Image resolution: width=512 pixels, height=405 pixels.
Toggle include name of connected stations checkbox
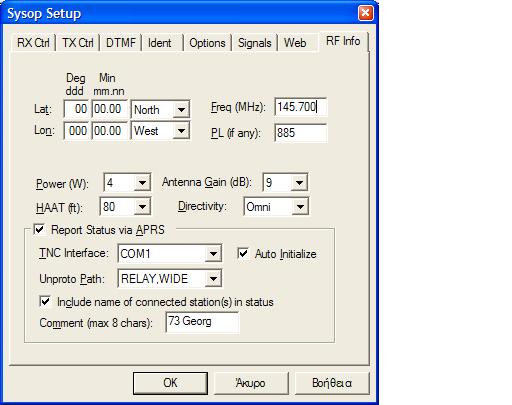tap(45, 301)
